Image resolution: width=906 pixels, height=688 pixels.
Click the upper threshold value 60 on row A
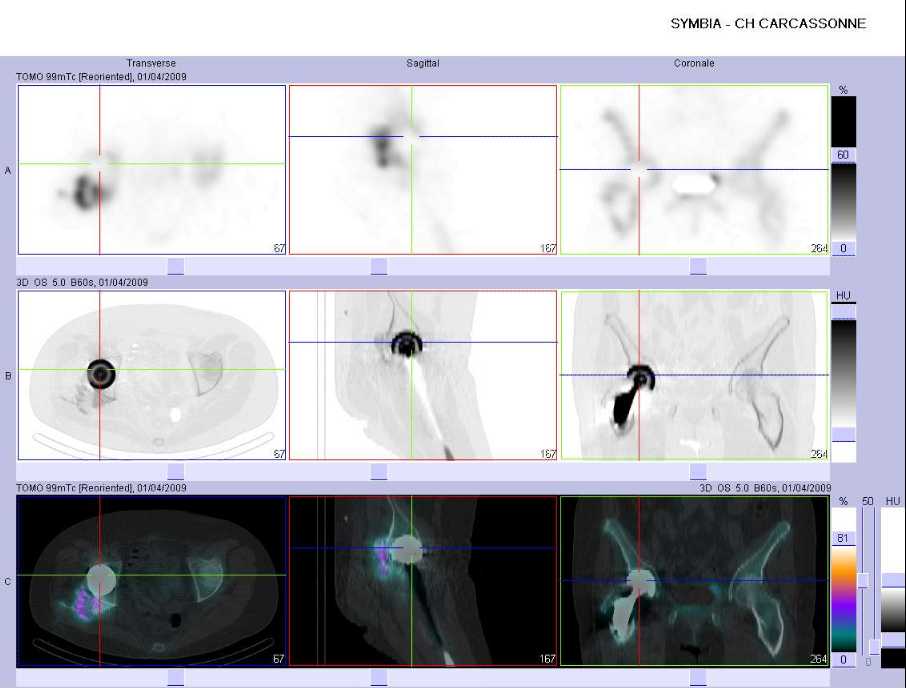click(843, 155)
